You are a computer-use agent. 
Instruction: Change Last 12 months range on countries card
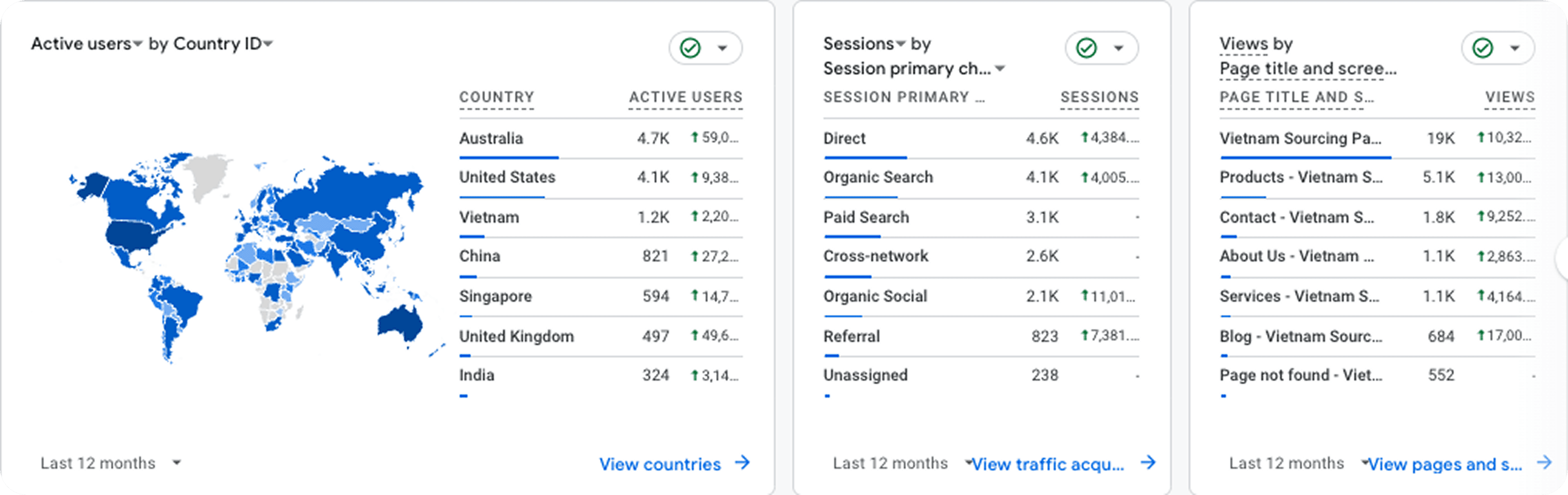[176, 463]
